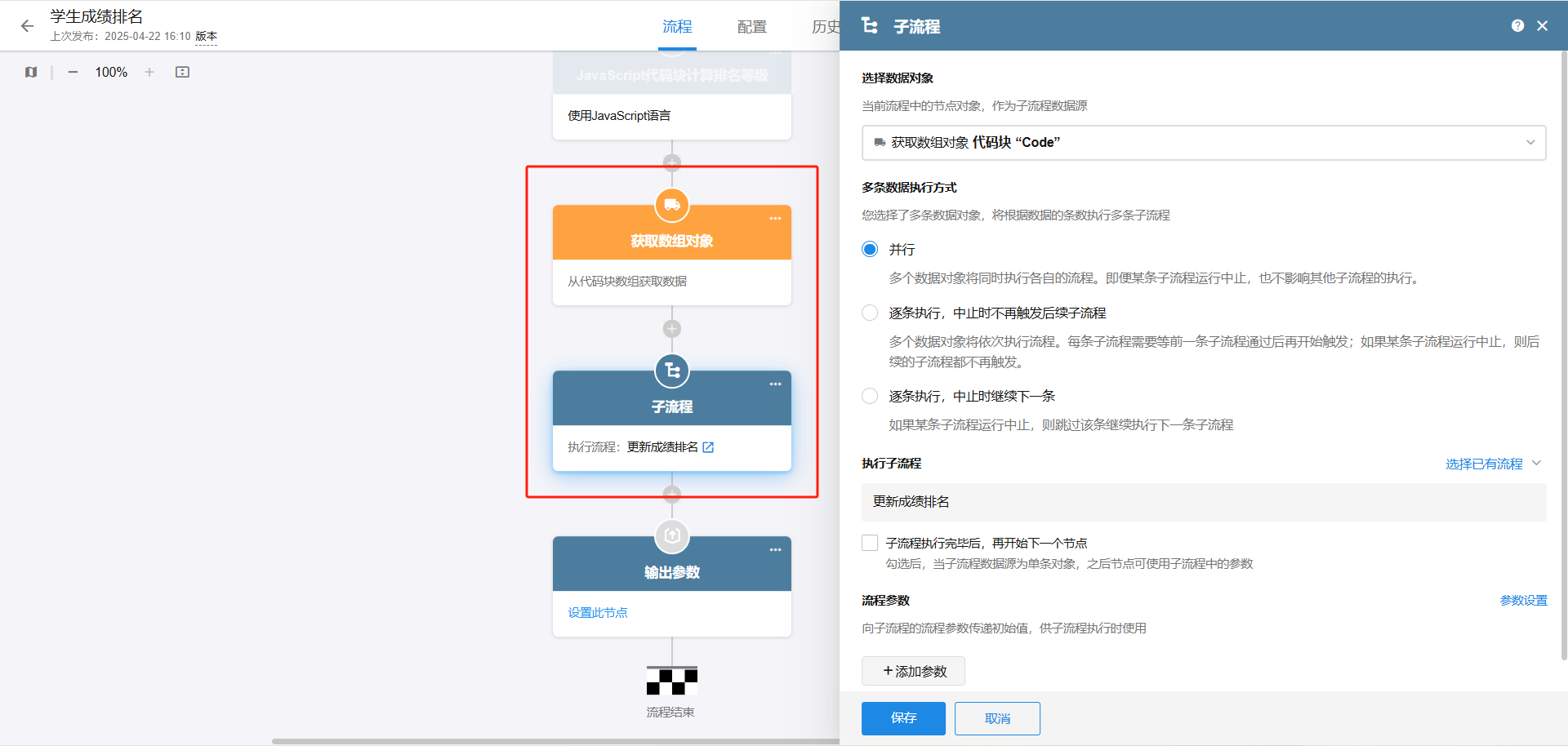
Task: Select 逐条执行，中止时不再触发后续子流程 option
Action: tap(871, 313)
